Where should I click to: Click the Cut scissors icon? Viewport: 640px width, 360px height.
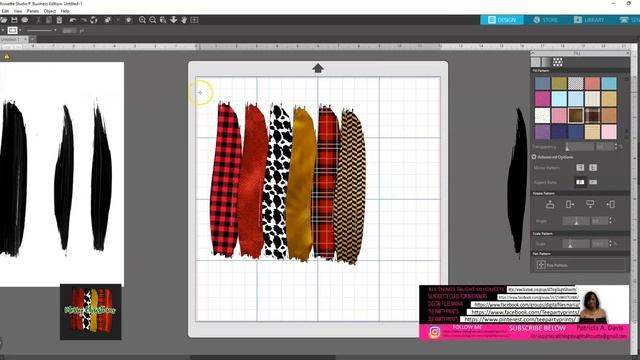pyautogui.click(x=38, y=20)
